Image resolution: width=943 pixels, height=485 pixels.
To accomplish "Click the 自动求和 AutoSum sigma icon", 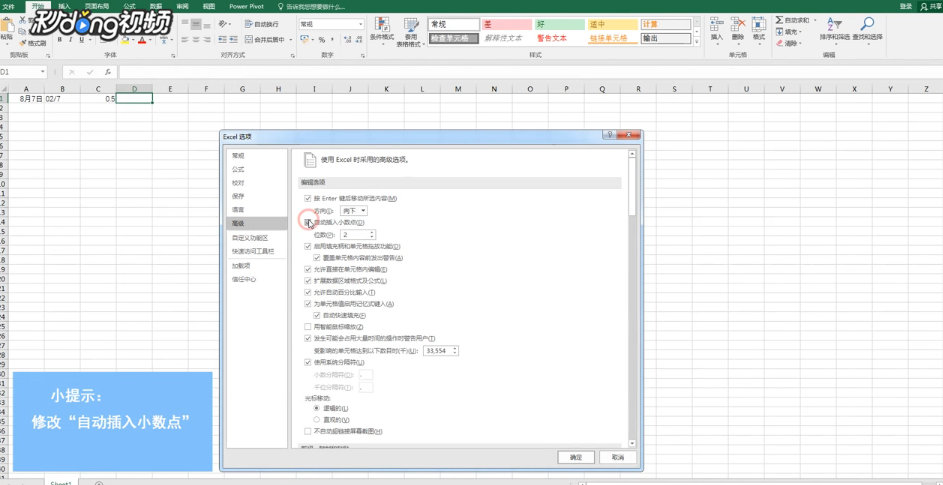I will [x=779, y=20].
